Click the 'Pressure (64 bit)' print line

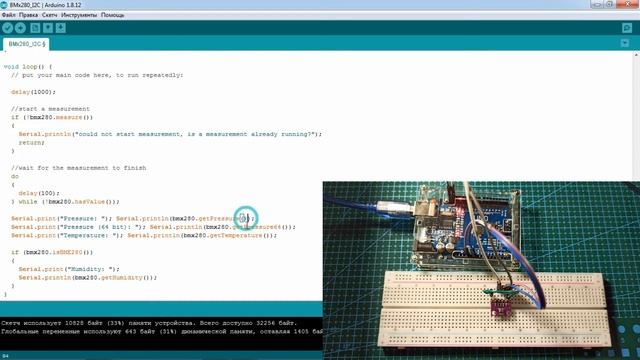click(153, 227)
